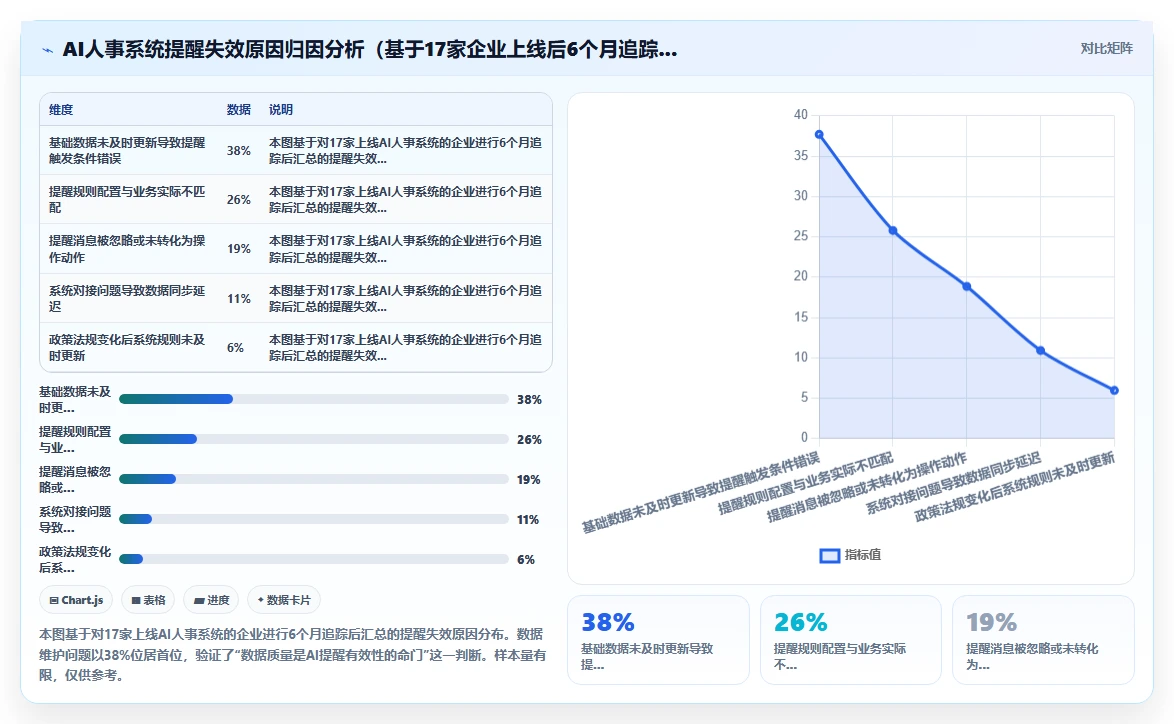Click x-axis label 系统对接问题导致数据同步延迟
Image resolution: width=1174 pixels, height=724 pixels.
click(x=954, y=483)
